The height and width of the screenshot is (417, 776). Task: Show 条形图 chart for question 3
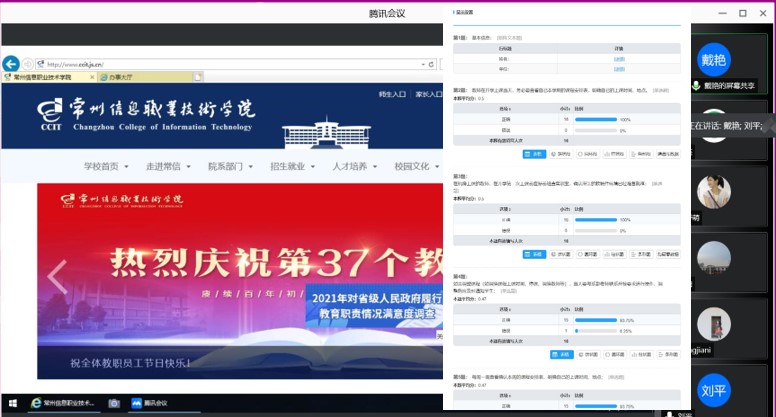point(641,254)
